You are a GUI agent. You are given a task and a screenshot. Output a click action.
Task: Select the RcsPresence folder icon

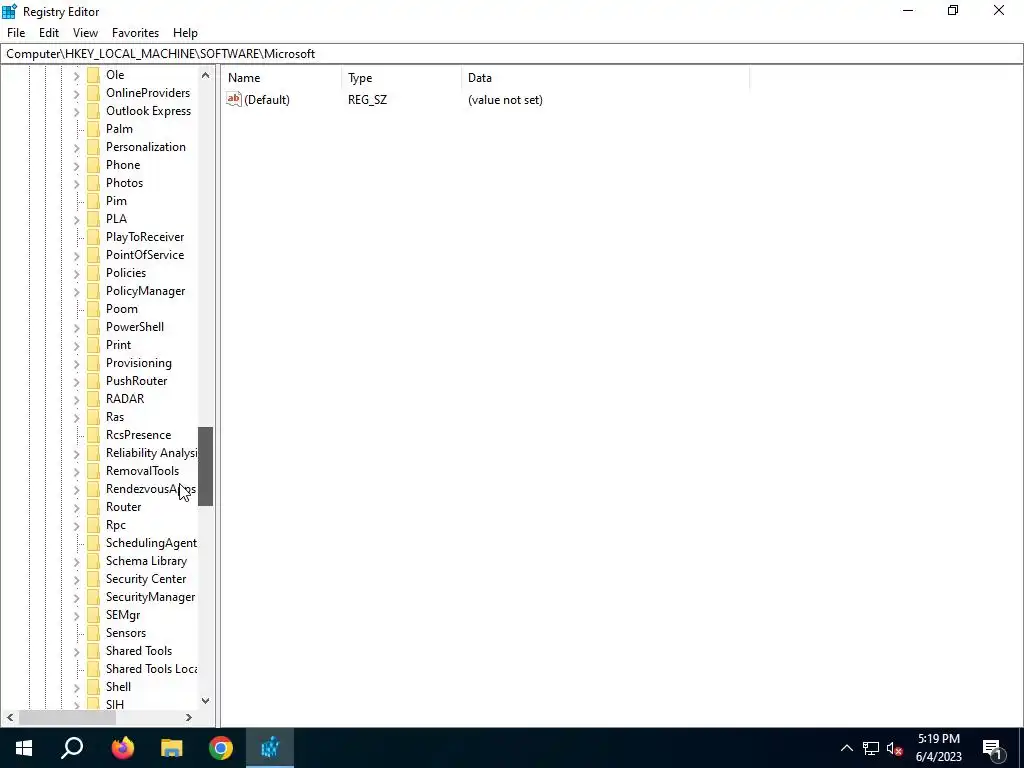point(93,435)
